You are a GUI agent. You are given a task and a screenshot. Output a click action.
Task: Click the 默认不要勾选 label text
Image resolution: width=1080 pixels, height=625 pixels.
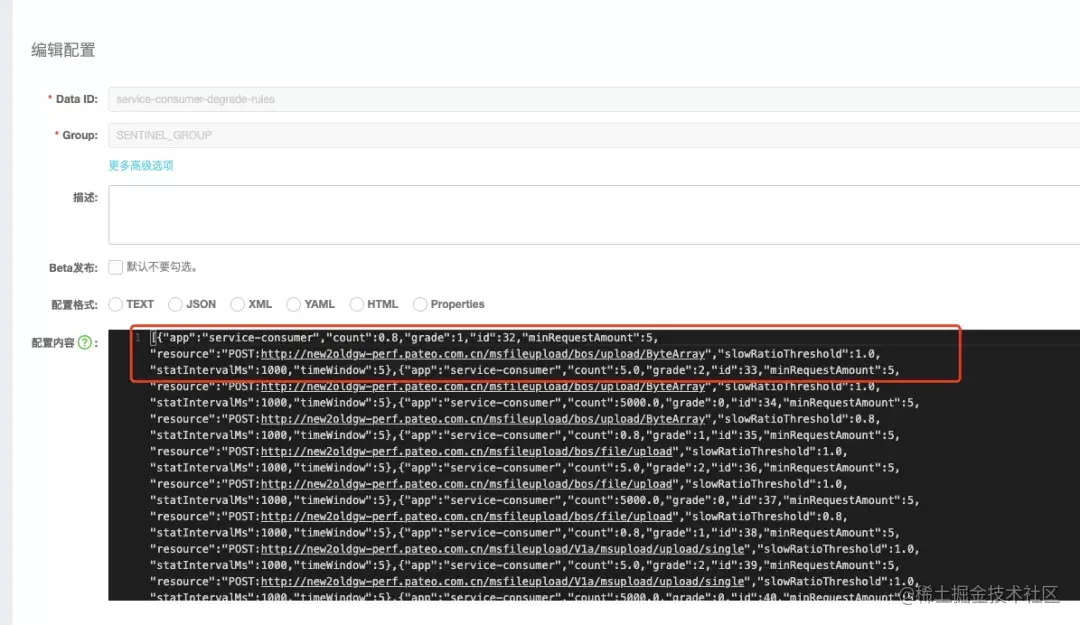[x=162, y=267]
